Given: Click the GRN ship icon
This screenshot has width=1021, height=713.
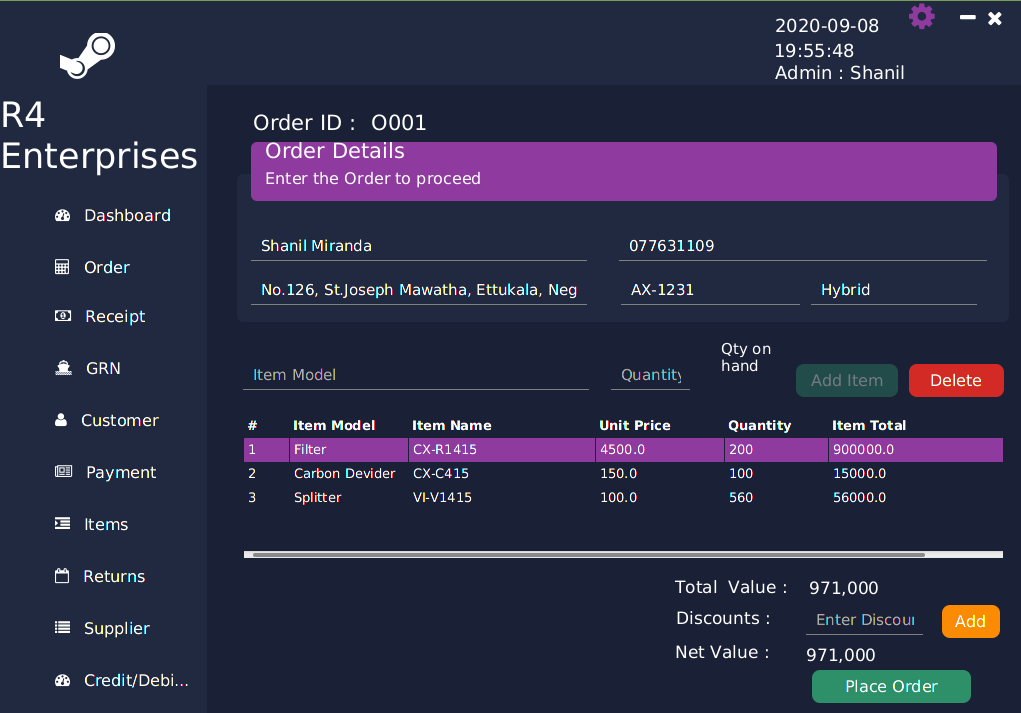Looking at the screenshot, I should click(x=63, y=368).
